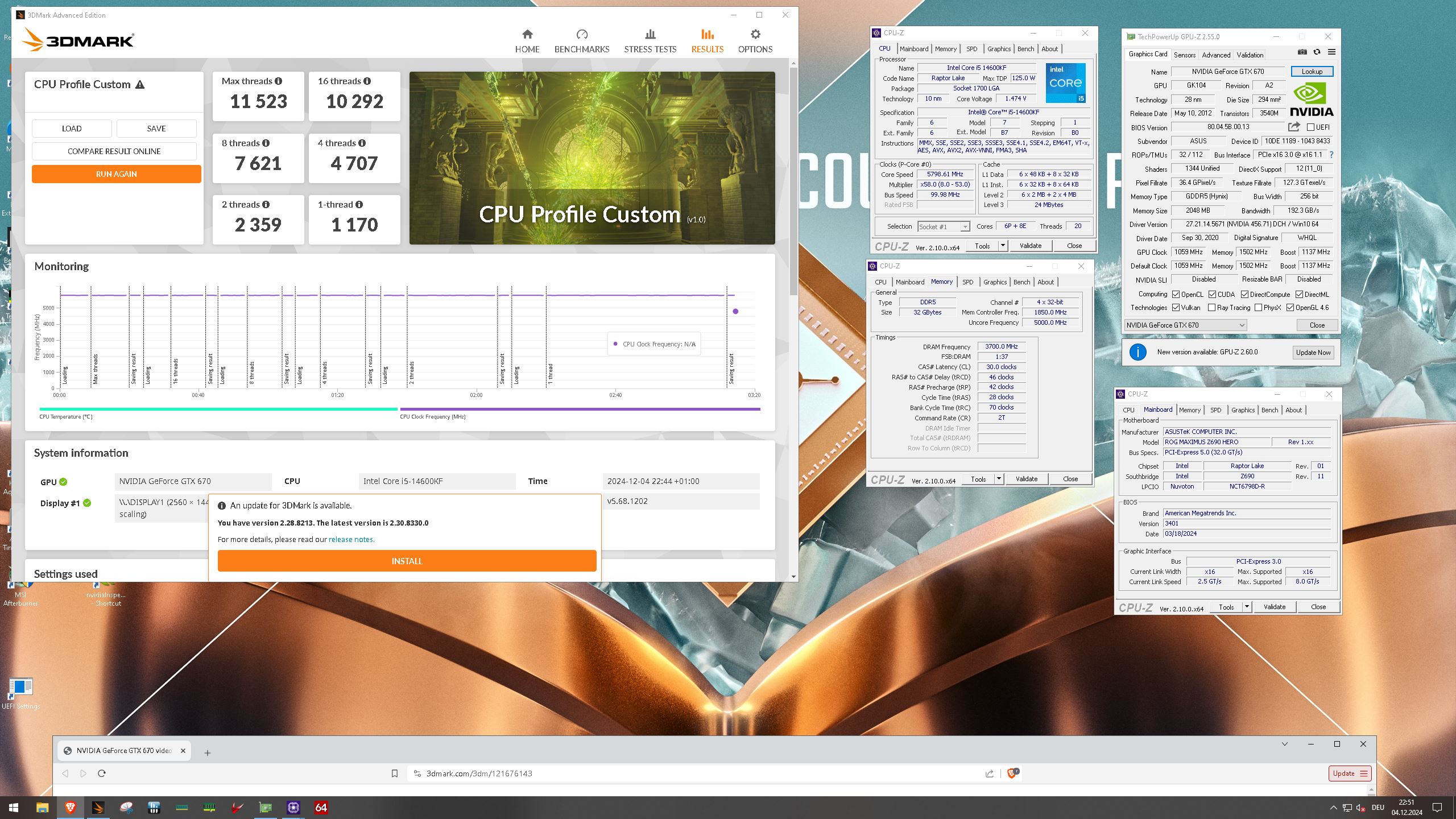Screen dimensions: 1456x819
Task: Click 3DMark icon in the taskbar
Action: (x=98, y=808)
